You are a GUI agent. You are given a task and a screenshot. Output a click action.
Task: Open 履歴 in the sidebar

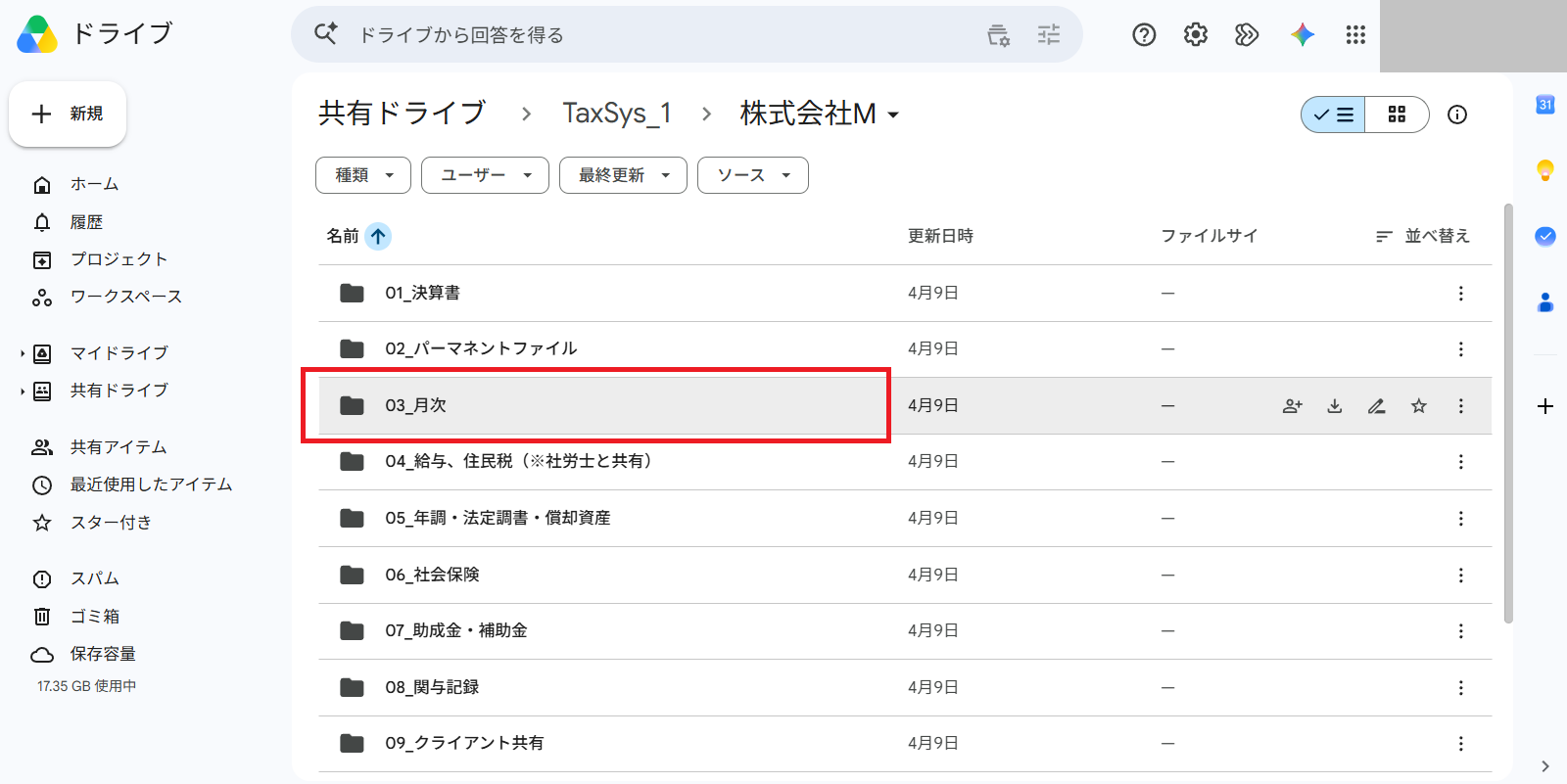pos(86,222)
